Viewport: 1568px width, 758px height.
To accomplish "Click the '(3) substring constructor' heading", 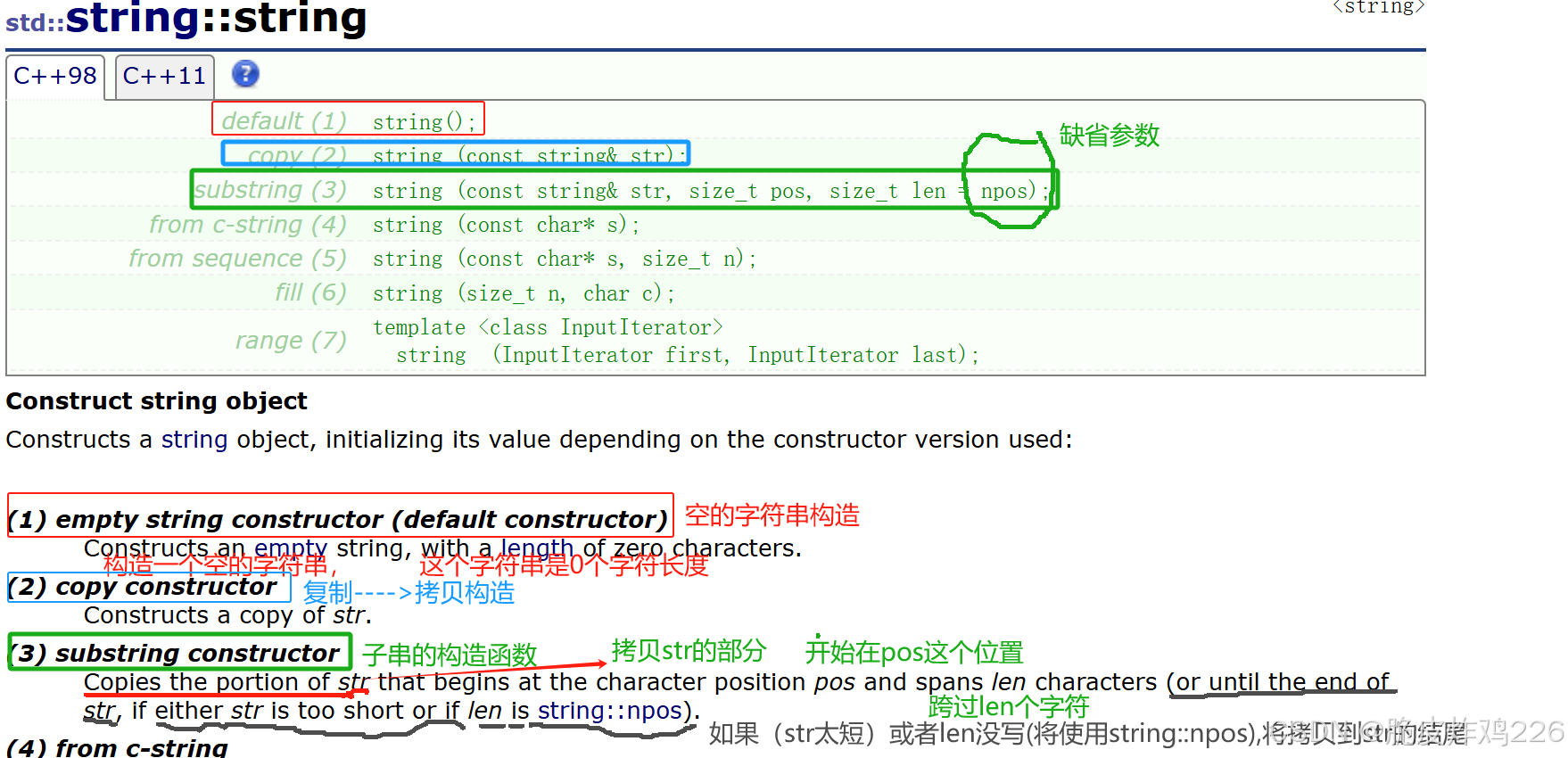I will (x=175, y=654).
